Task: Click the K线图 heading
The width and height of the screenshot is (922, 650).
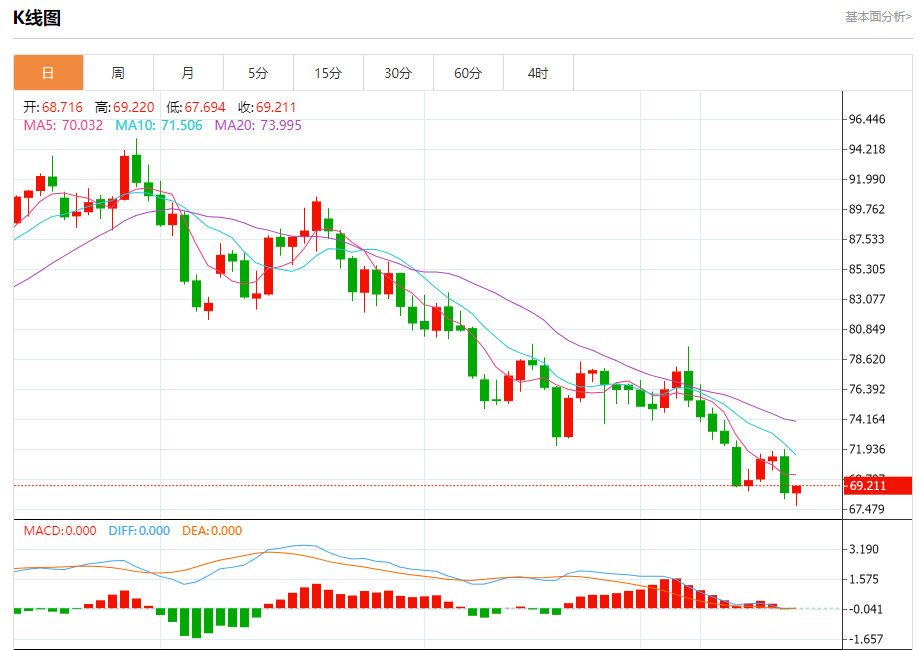Action: point(37,18)
